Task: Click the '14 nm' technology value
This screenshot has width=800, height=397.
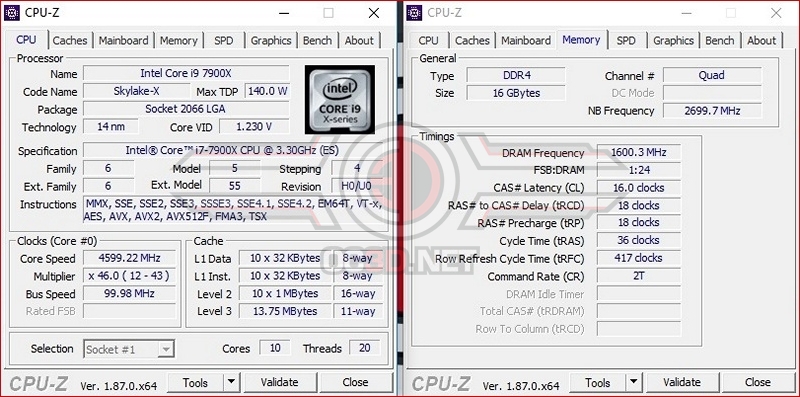Action: [111, 127]
